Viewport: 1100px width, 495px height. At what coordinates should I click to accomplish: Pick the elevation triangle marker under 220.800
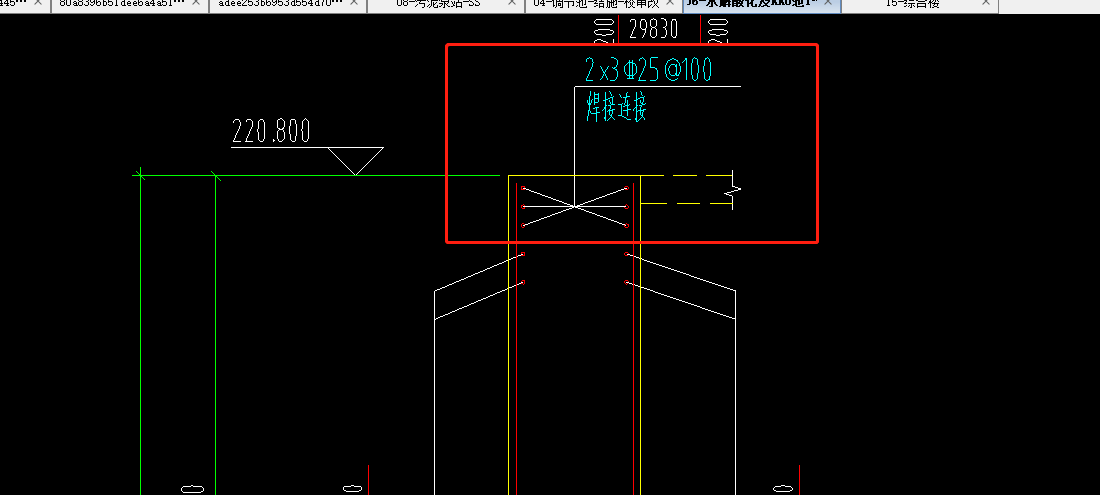tap(355, 161)
